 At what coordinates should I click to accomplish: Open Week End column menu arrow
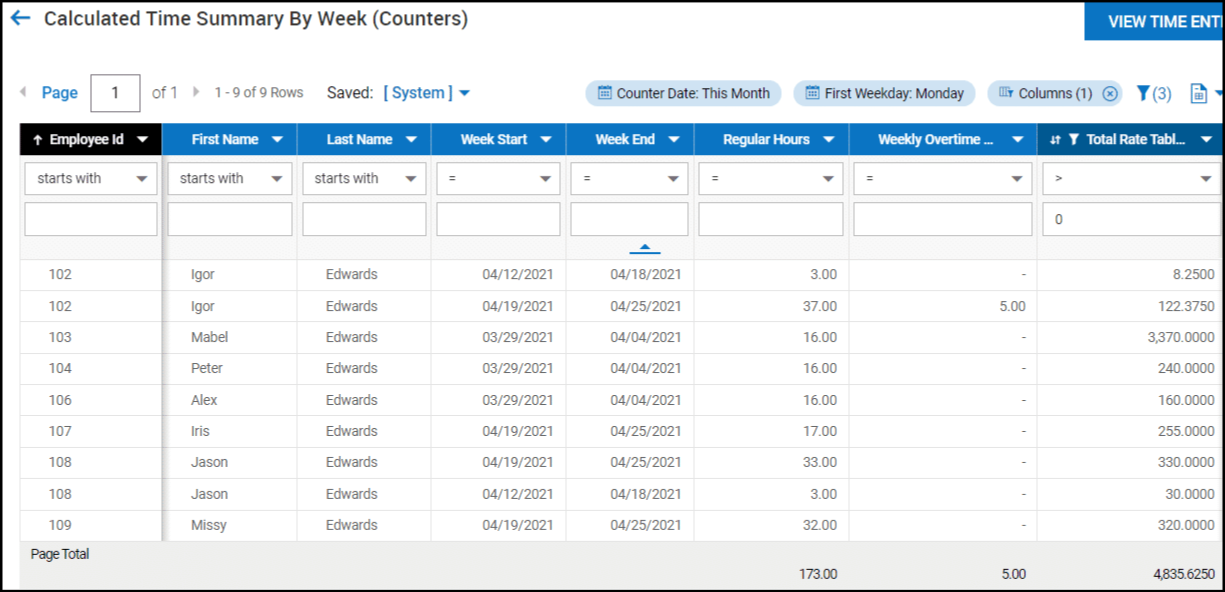(x=674, y=140)
